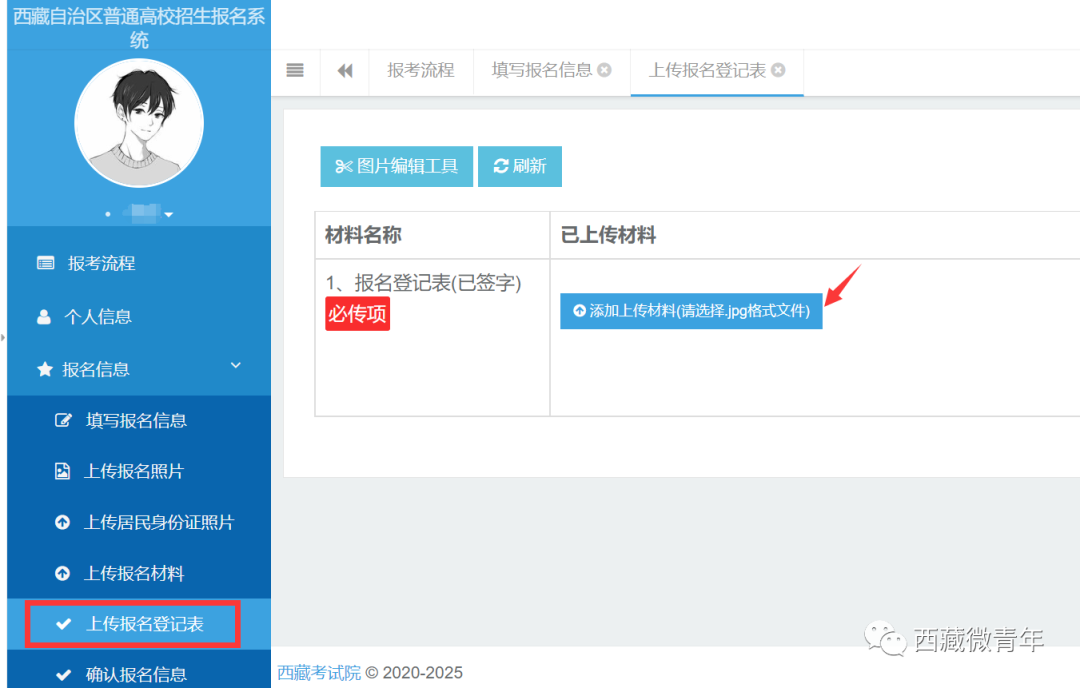
Task: Select the person icon beside 个人信息
Action: click(x=44, y=317)
